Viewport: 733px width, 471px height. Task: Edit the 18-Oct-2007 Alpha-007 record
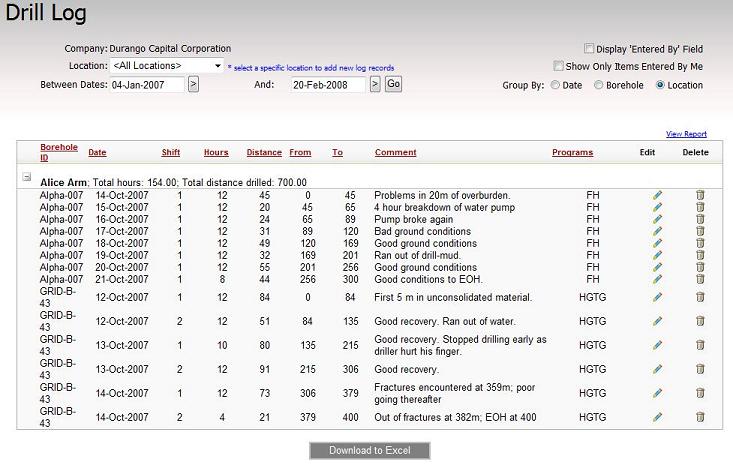[x=657, y=243]
